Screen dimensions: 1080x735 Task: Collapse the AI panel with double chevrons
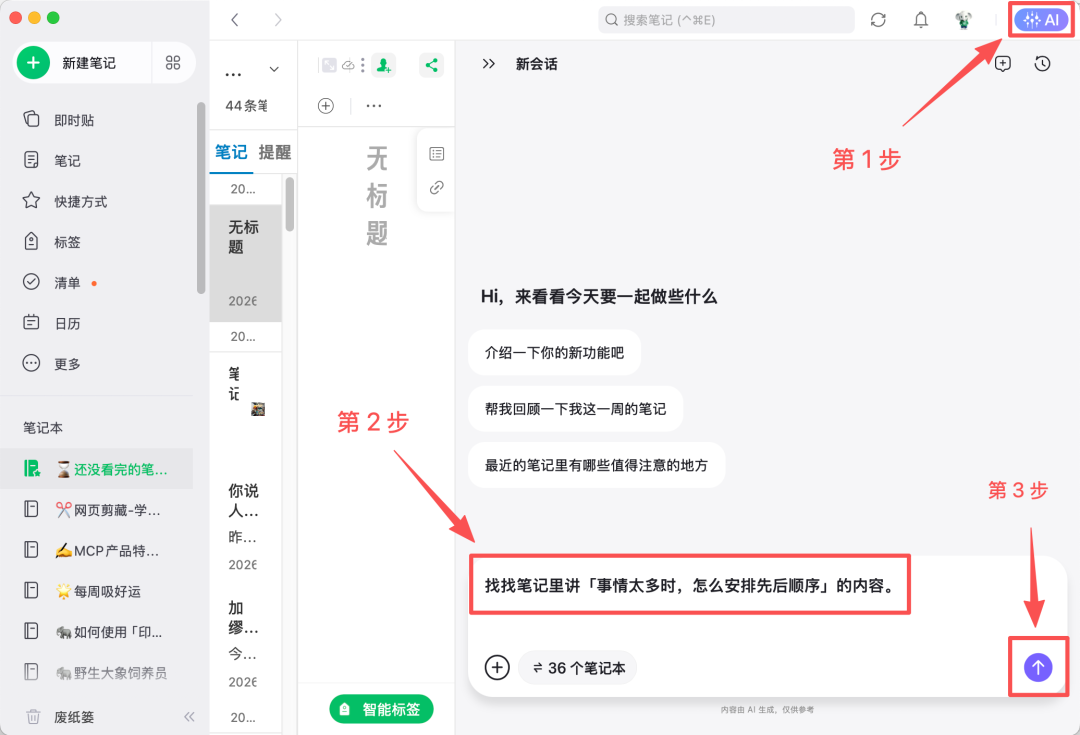[488, 64]
